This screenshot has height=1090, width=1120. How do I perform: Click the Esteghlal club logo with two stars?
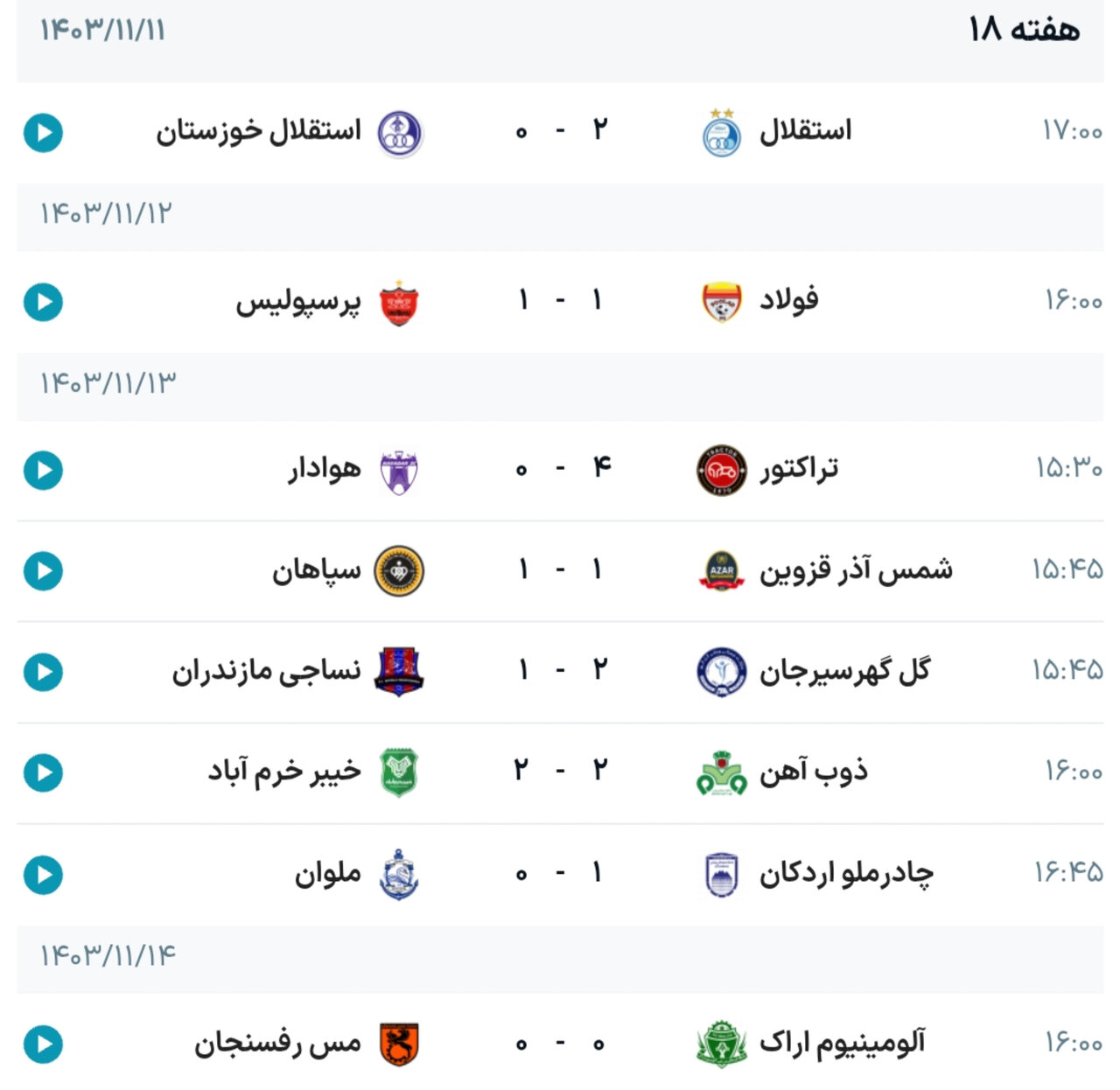pyautogui.click(x=722, y=134)
